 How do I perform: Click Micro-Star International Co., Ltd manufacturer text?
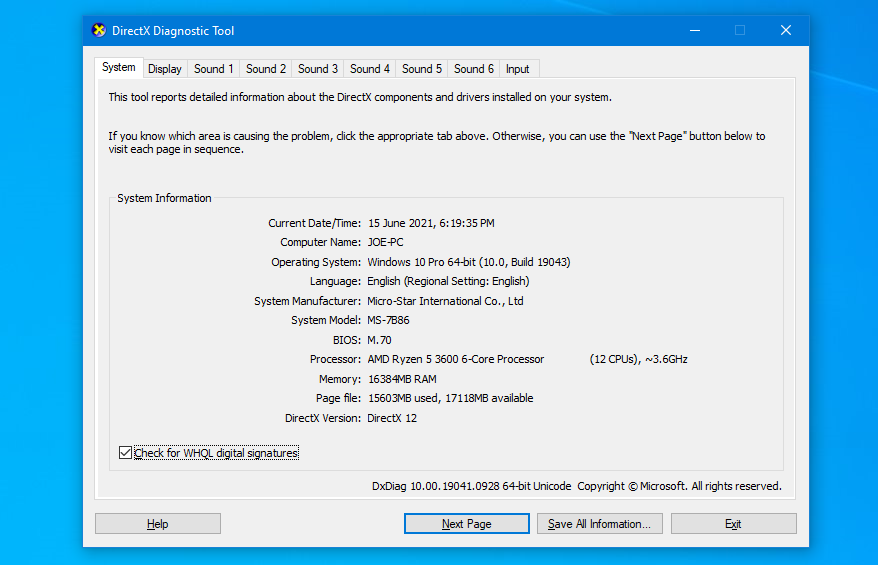pos(445,301)
